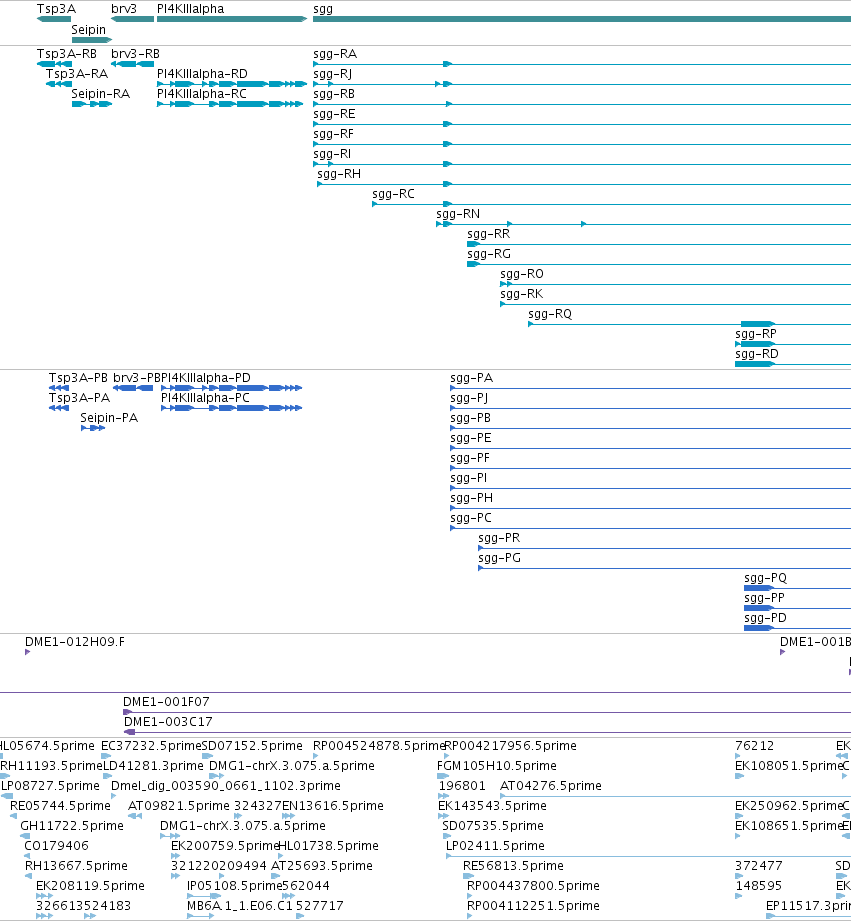Click the sgg-RB transcript label
The height and width of the screenshot is (921, 851).
point(334,94)
